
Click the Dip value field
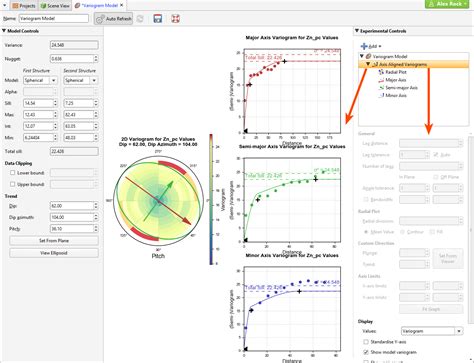tap(72, 206)
